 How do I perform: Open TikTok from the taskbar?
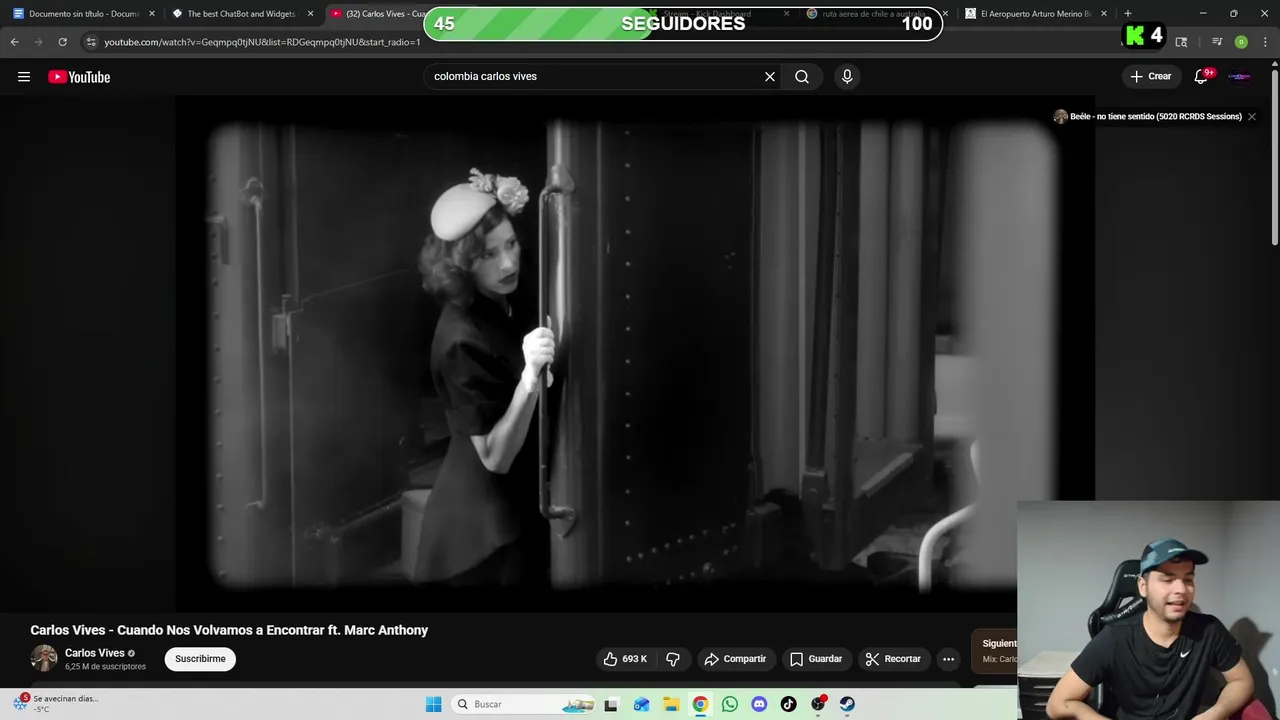[x=789, y=704]
